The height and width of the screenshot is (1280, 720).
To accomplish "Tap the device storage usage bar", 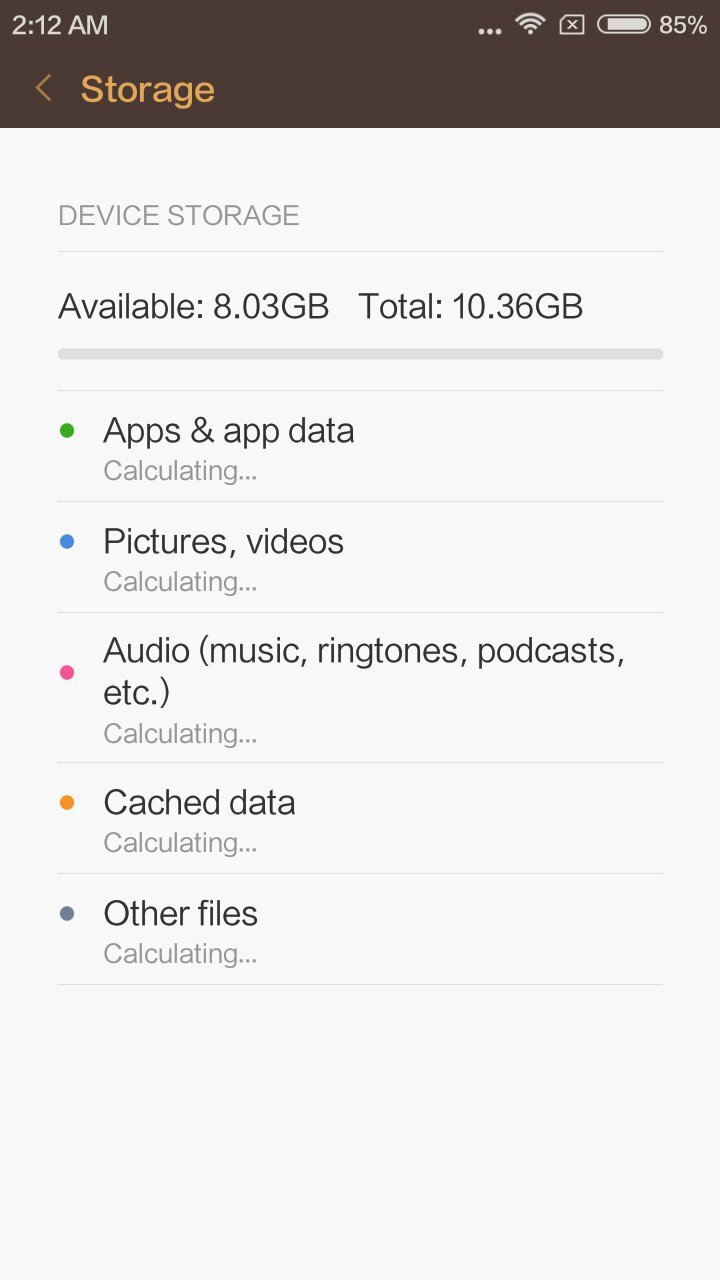I will point(360,354).
